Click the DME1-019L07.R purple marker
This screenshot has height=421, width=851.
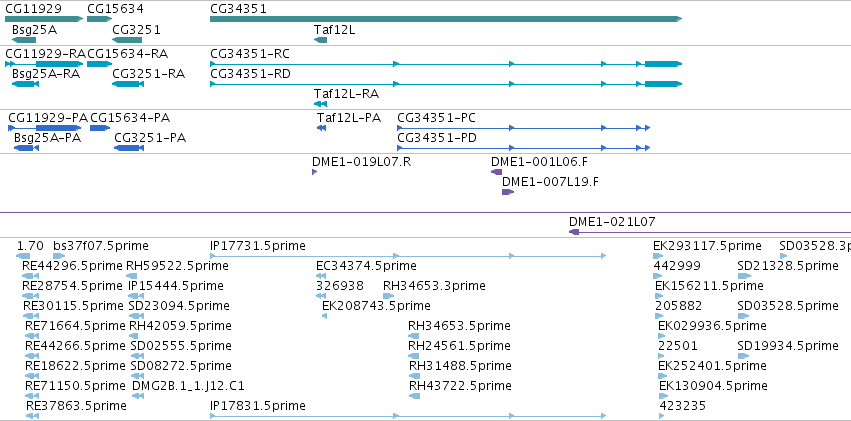tap(314, 172)
